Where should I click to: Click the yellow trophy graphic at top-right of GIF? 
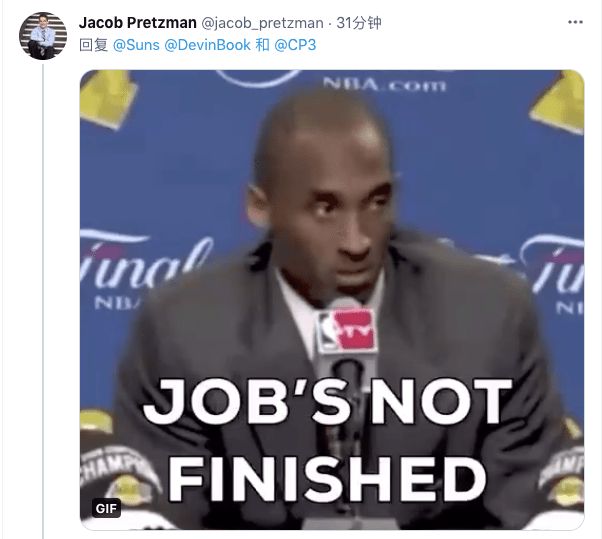[559, 104]
